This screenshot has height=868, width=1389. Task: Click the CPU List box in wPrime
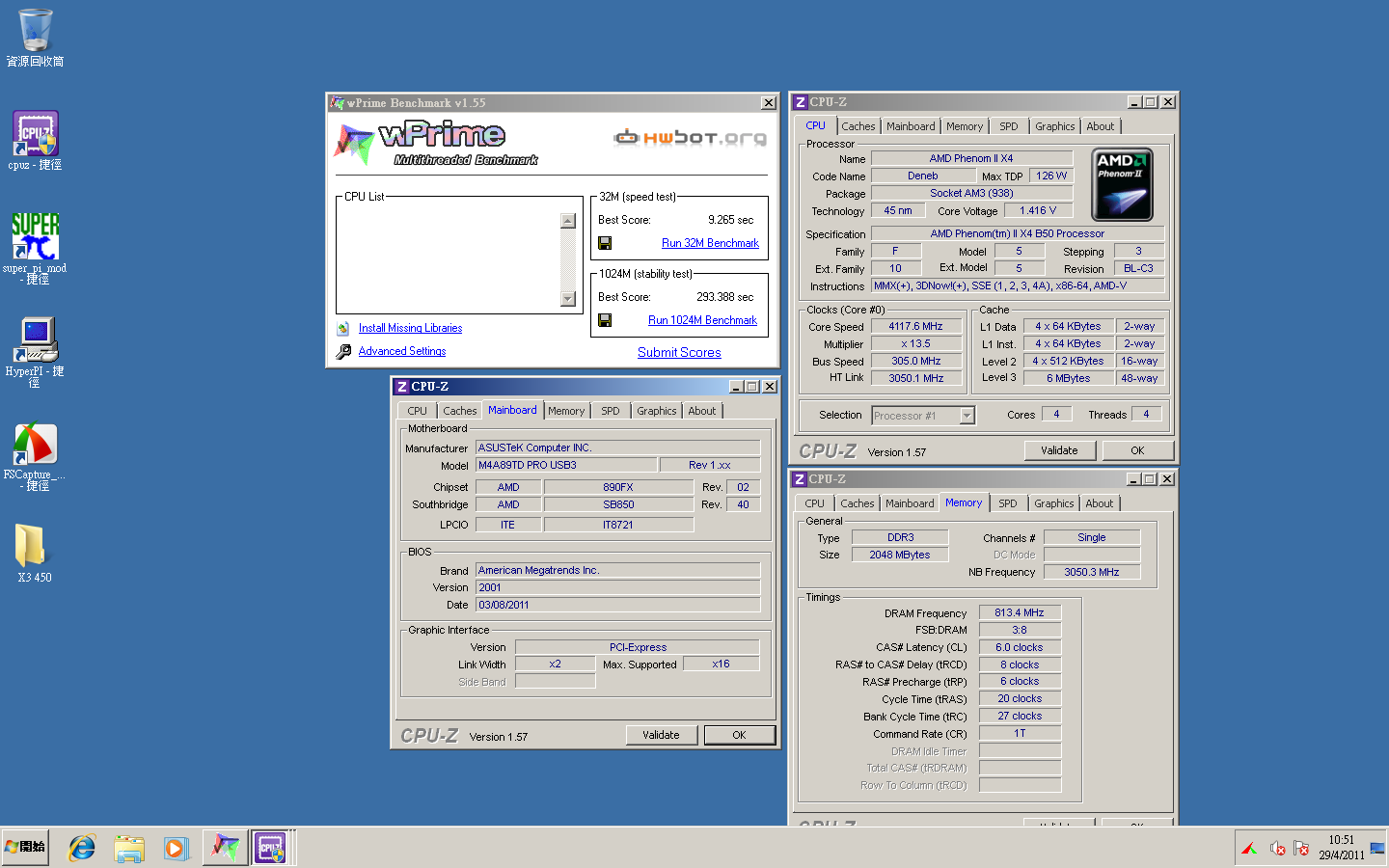tap(459, 255)
